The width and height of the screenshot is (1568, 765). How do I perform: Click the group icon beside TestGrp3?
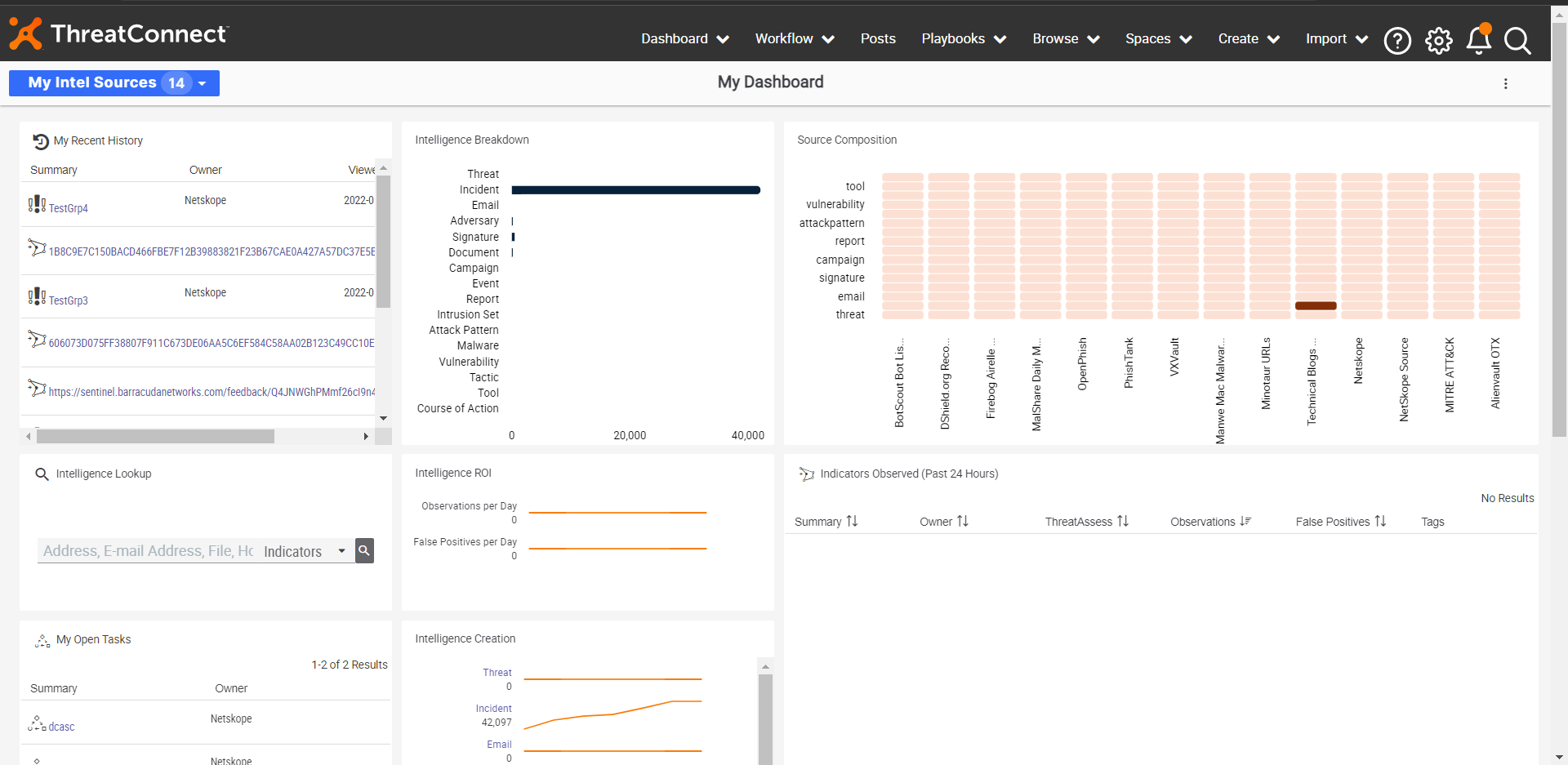click(x=37, y=296)
